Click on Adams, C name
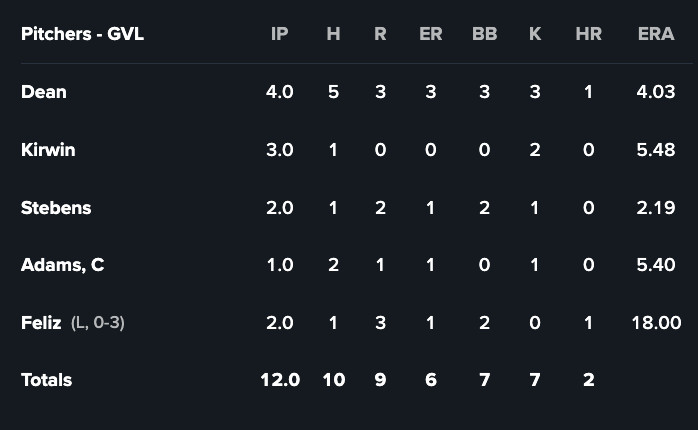This screenshot has height=430, width=698. (62, 265)
